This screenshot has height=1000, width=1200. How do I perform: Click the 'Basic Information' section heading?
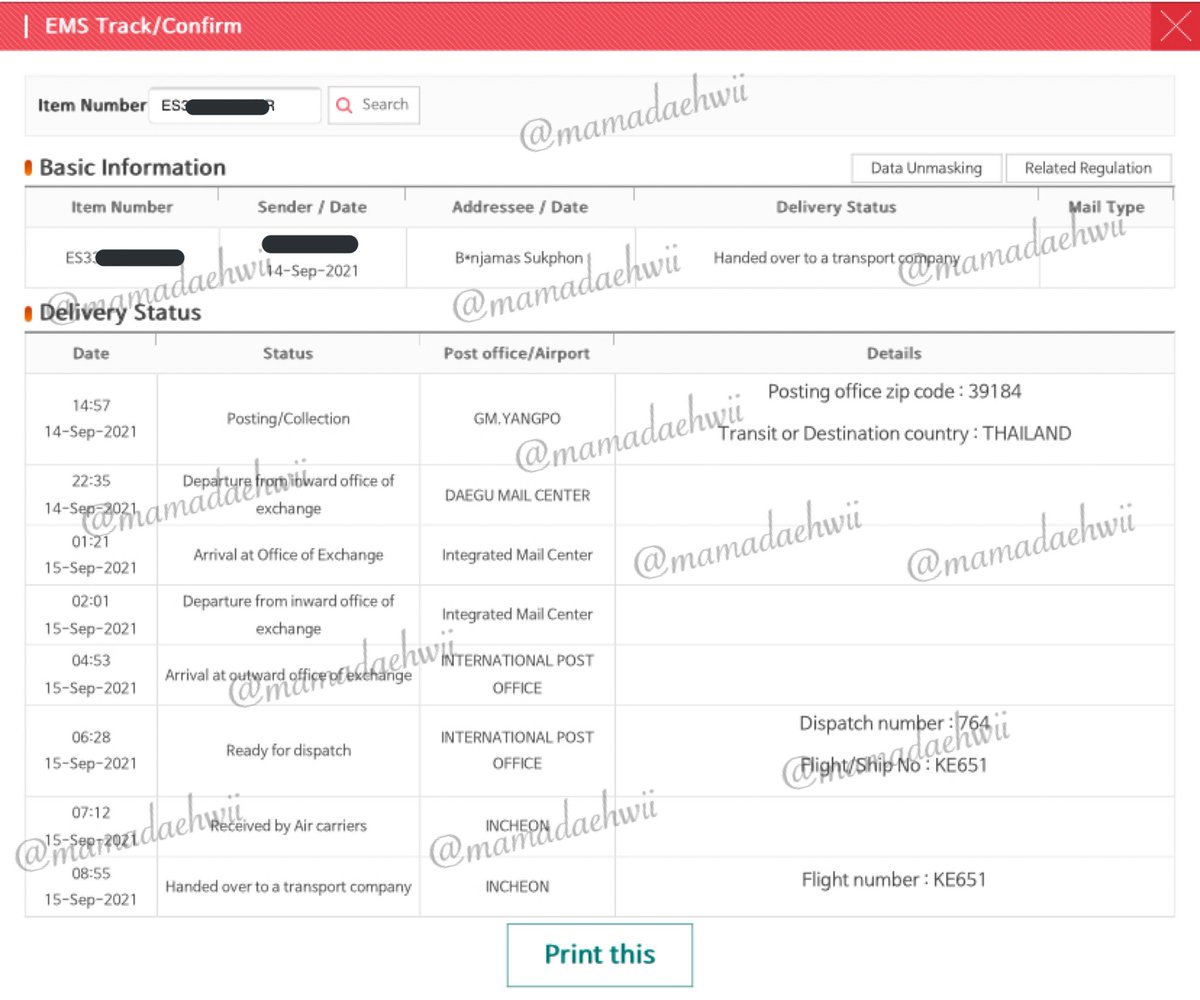pyautogui.click(x=132, y=168)
